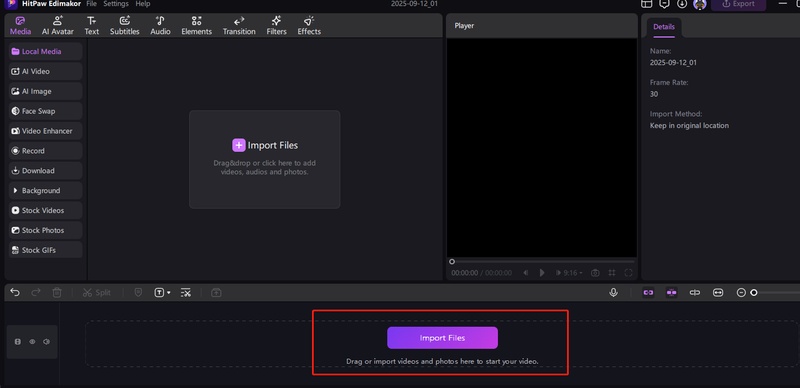Toggle the main track magnet link
The image size is (800, 388).
tap(648, 293)
